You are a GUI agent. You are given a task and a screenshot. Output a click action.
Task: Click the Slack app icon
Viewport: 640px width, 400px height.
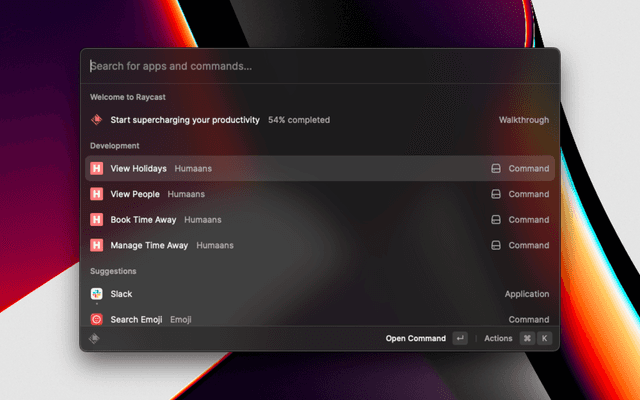point(97,294)
